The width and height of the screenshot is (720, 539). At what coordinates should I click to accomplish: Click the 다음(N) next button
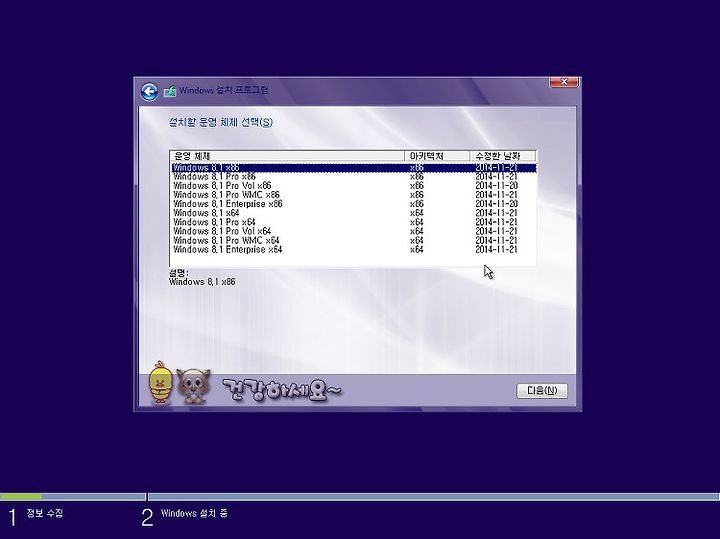[x=542, y=391]
